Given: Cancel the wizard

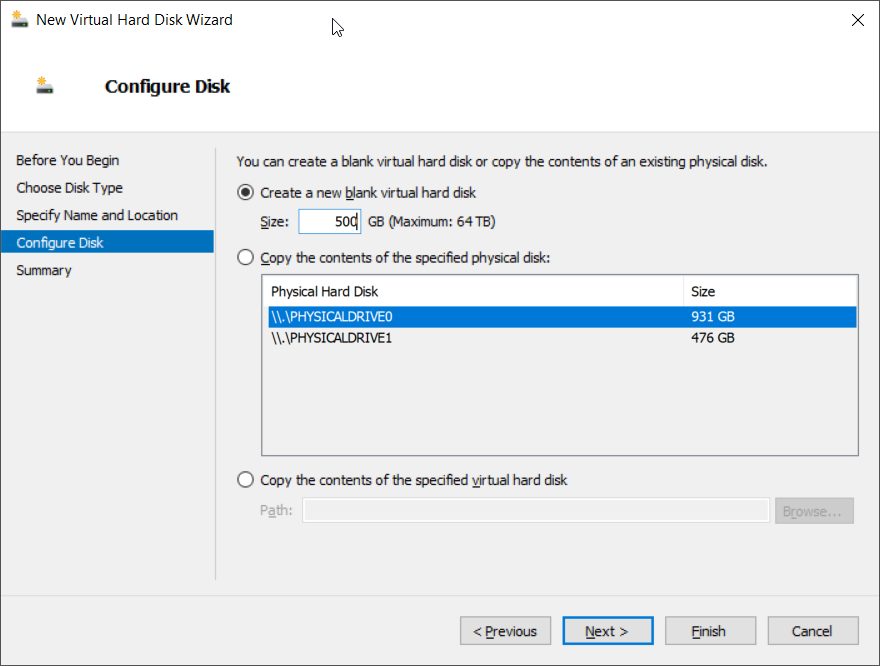Looking at the screenshot, I should 813,631.
